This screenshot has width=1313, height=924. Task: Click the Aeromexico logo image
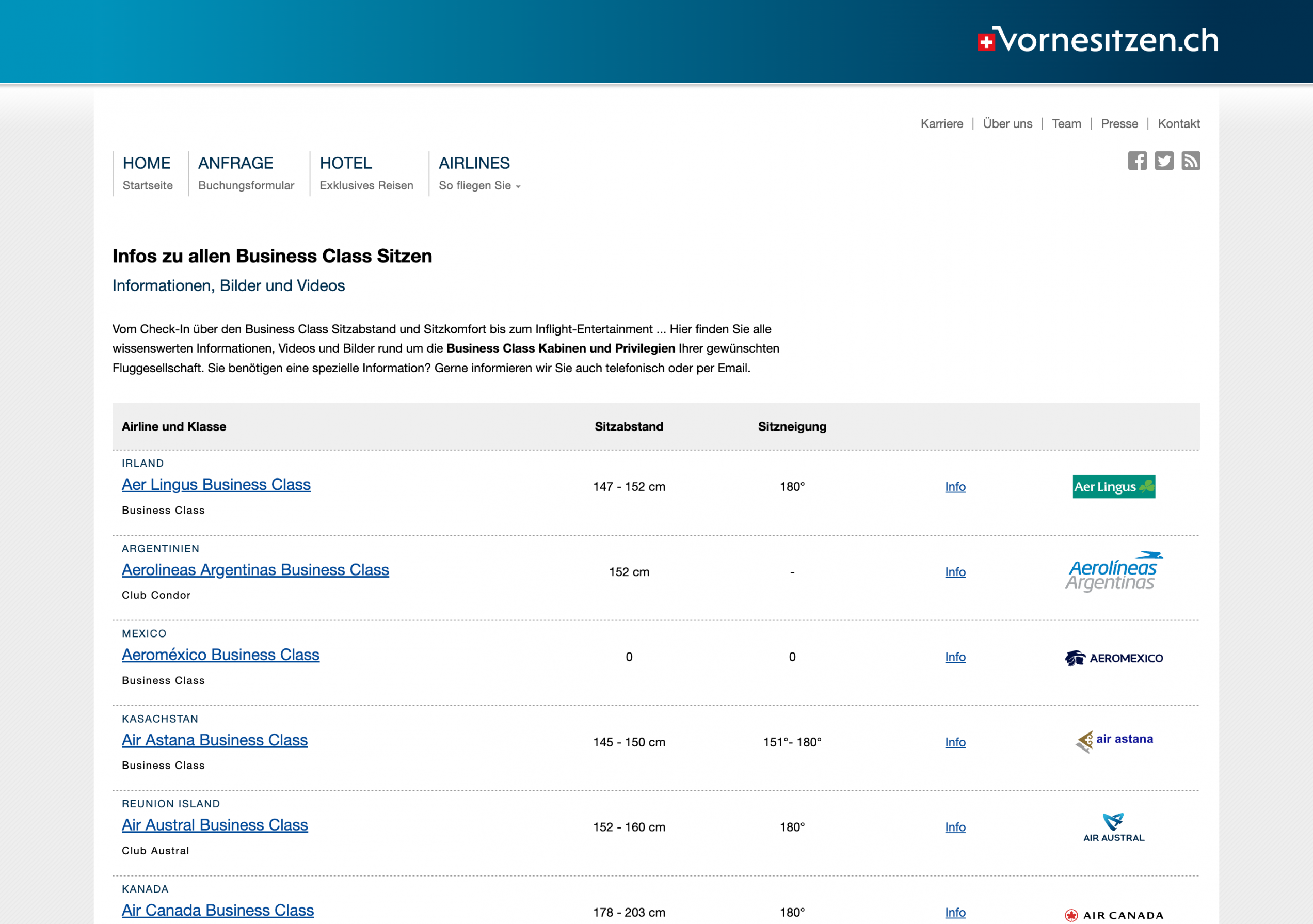(1113, 658)
